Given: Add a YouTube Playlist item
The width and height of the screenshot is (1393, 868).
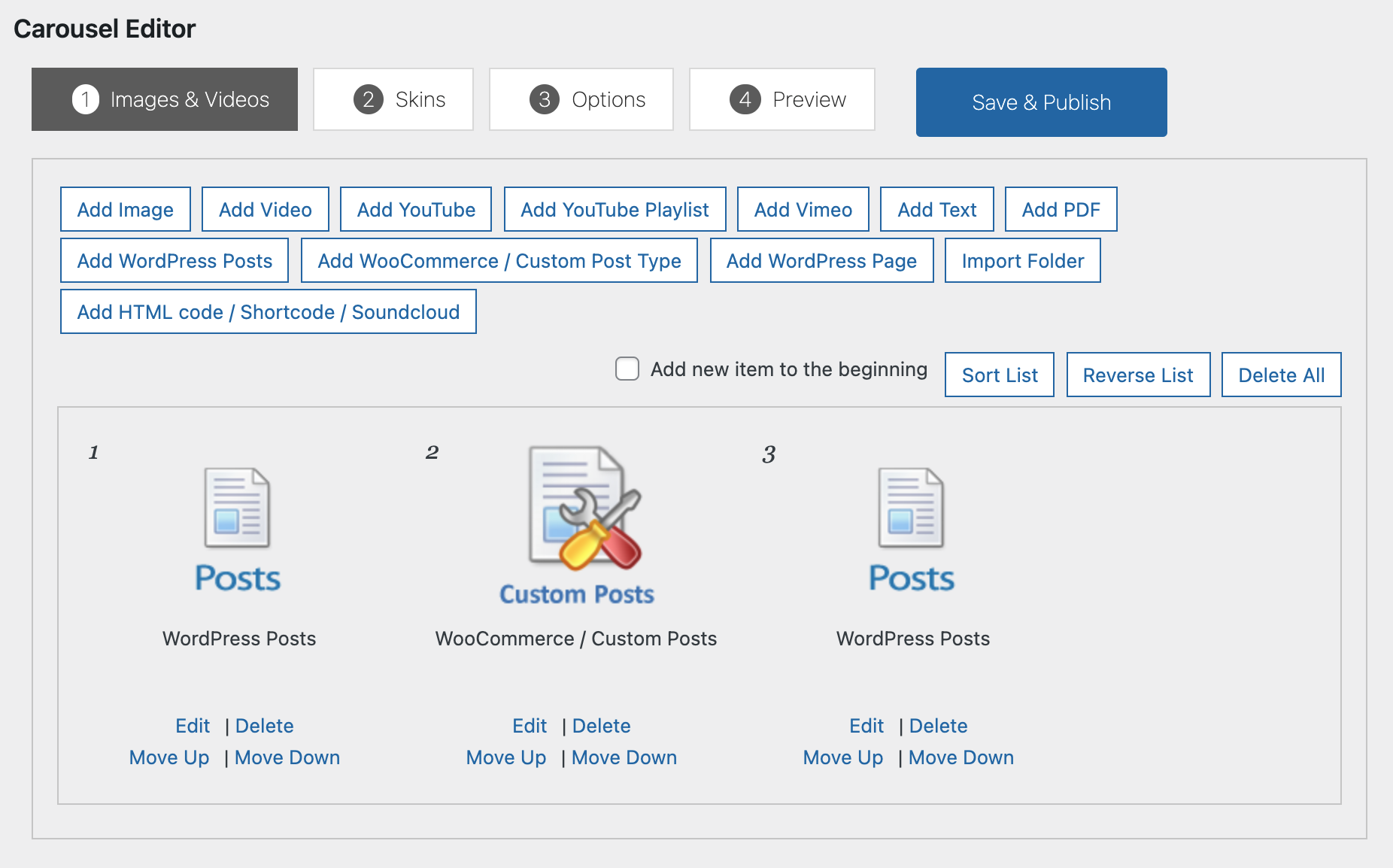Looking at the screenshot, I should pyautogui.click(x=615, y=210).
